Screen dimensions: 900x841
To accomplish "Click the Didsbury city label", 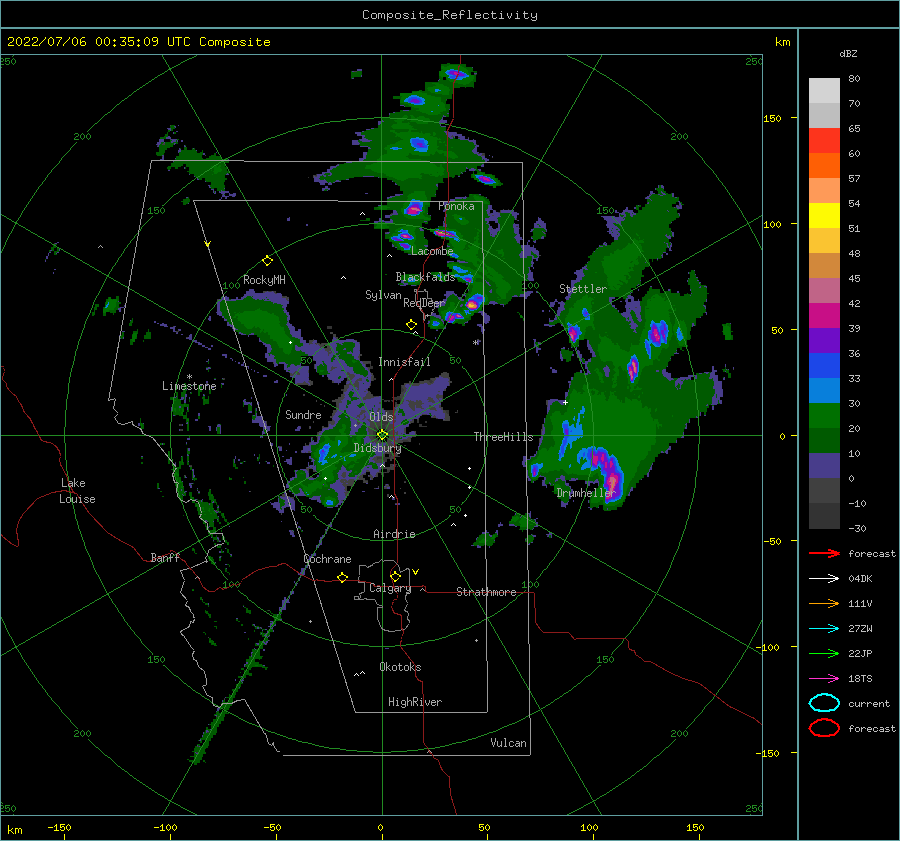I will (x=378, y=448).
